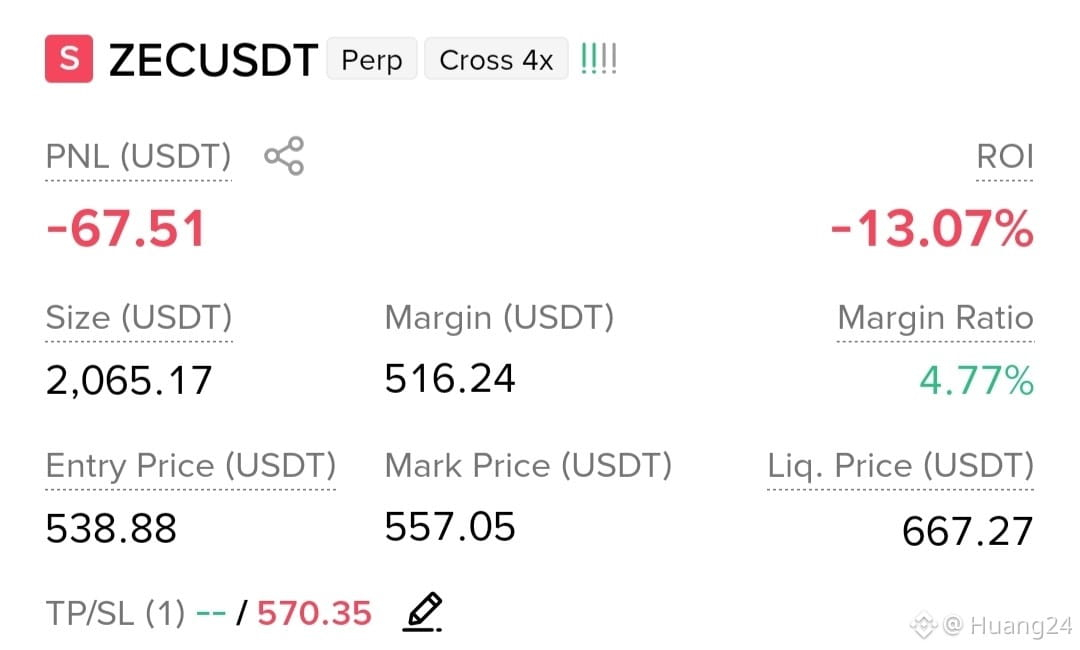Tap the red S short-position badge

click(69, 59)
